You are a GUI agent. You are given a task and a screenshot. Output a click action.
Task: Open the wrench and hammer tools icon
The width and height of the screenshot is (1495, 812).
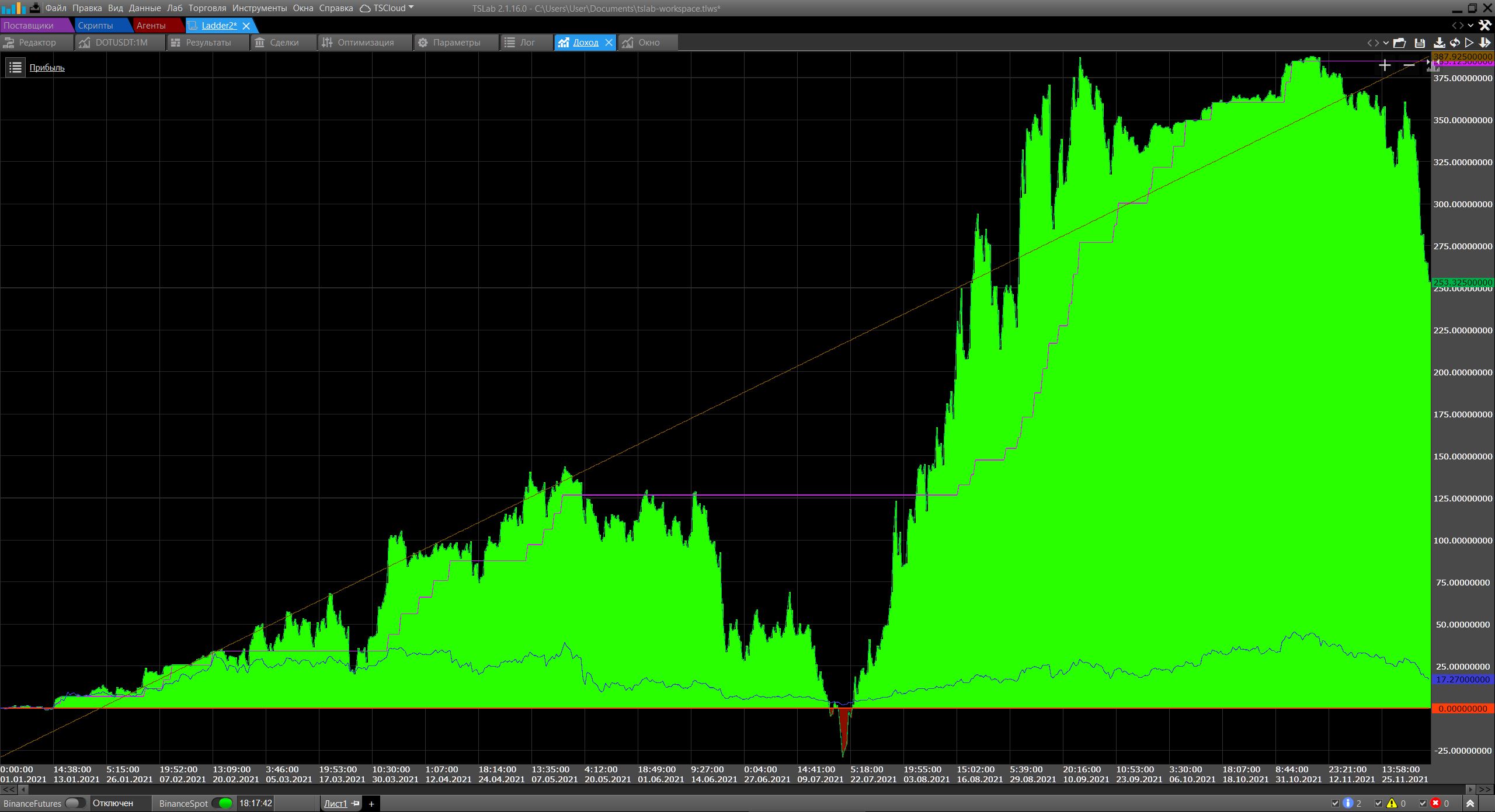pyautogui.click(x=1484, y=25)
